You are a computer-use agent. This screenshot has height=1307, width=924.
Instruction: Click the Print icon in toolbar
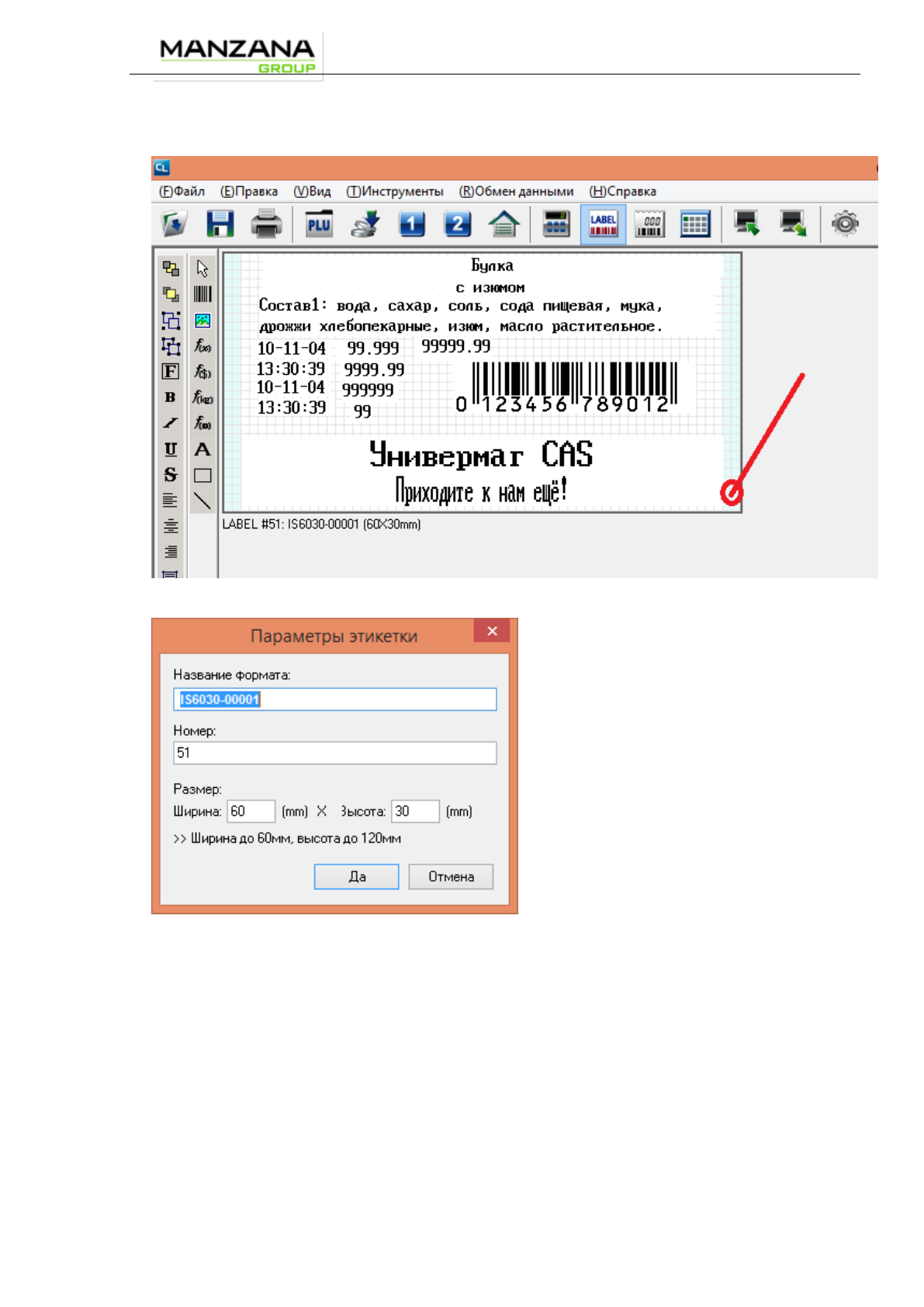pyautogui.click(x=266, y=224)
